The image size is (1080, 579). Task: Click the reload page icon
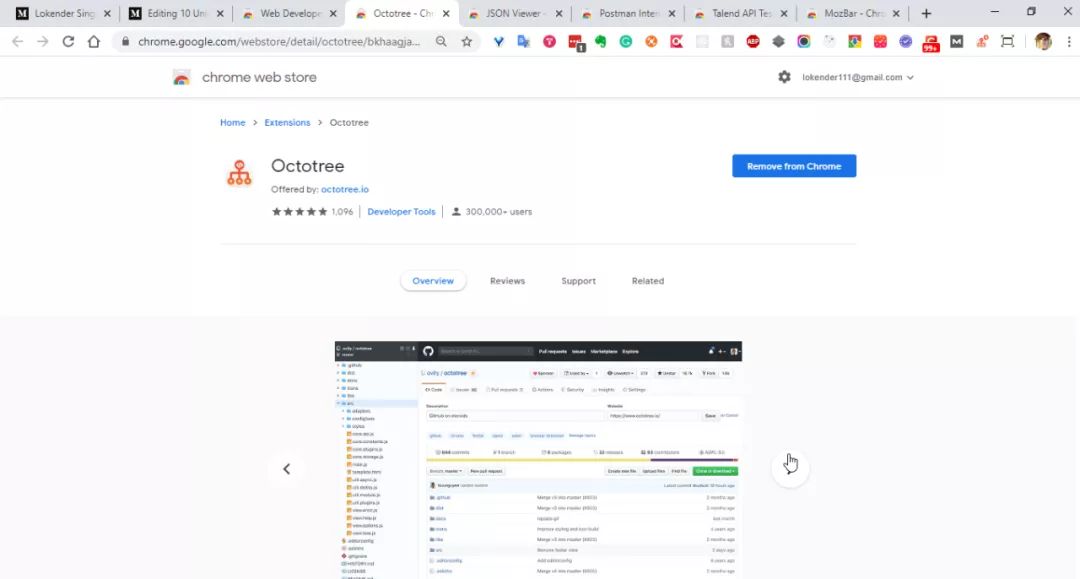[x=68, y=41]
